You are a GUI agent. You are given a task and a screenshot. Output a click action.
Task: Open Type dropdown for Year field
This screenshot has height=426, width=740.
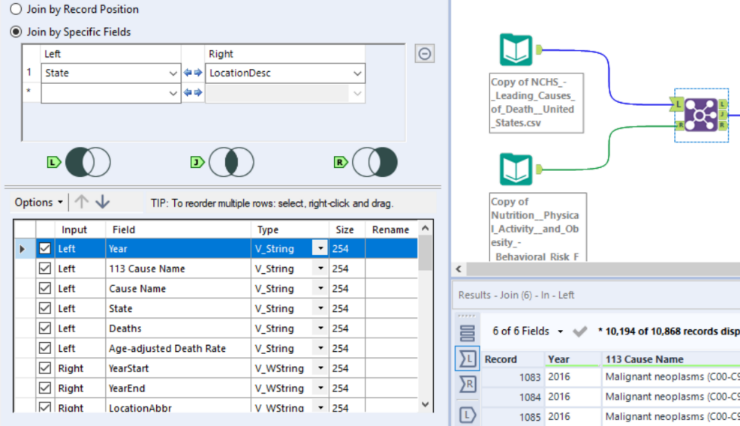[320, 249]
